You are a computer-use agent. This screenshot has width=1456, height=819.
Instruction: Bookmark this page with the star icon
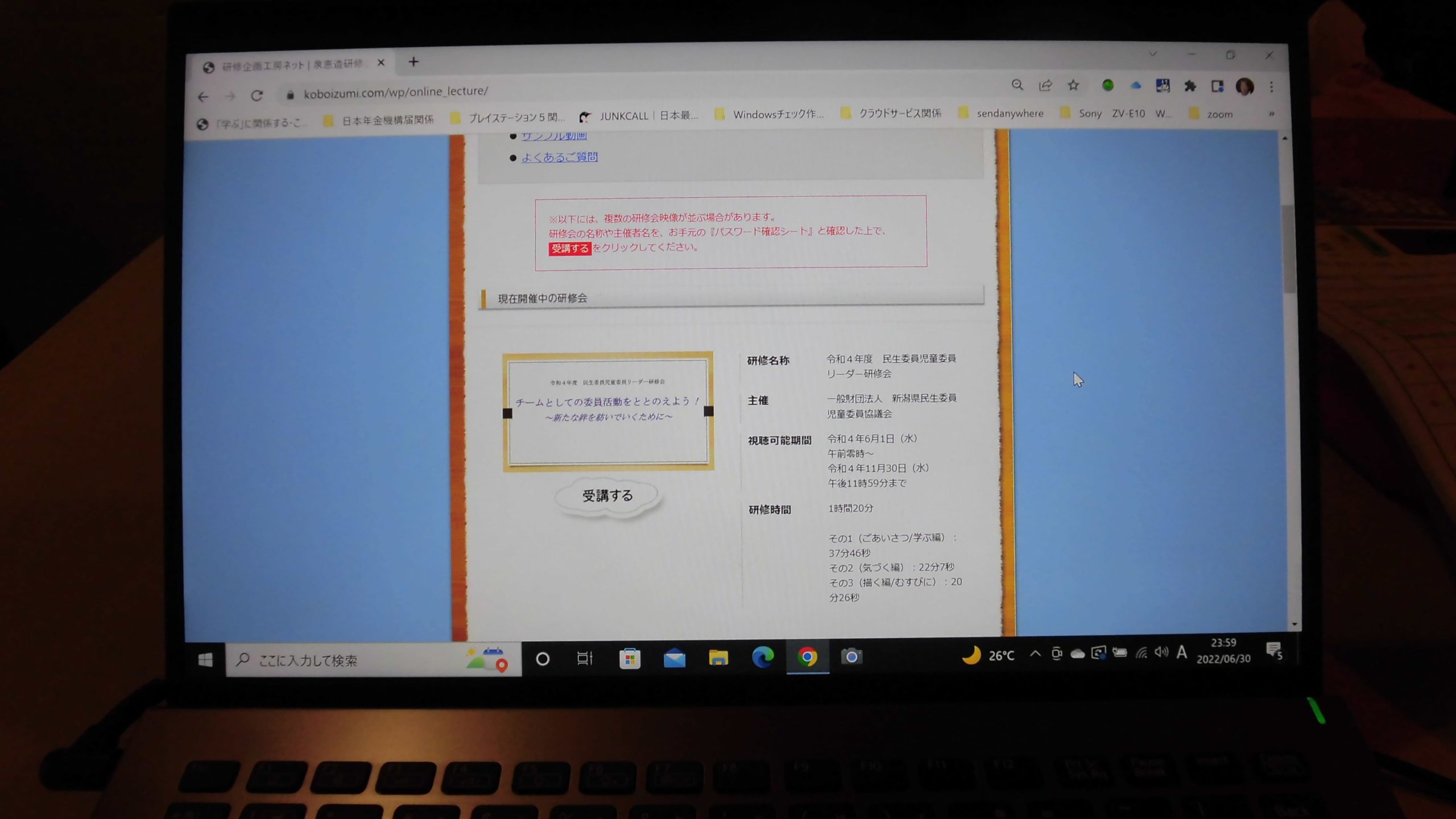1073,85
